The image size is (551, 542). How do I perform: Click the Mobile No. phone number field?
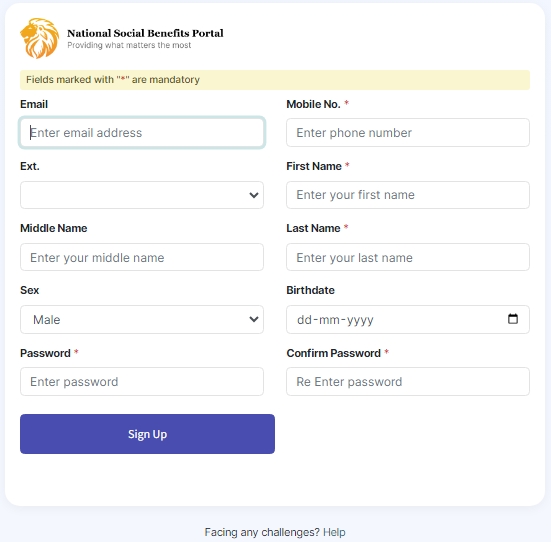tap(408, 133)
